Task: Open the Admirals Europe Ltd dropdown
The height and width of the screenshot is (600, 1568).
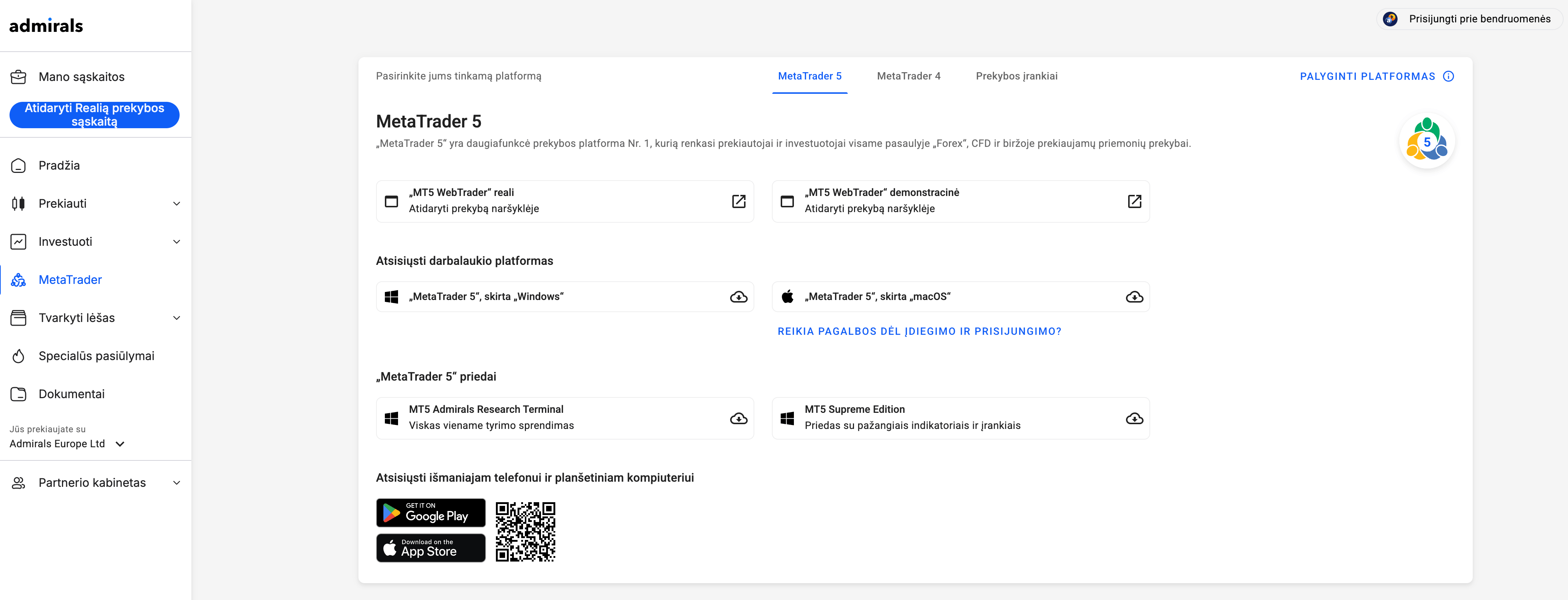Action: [x=67, y=444]
